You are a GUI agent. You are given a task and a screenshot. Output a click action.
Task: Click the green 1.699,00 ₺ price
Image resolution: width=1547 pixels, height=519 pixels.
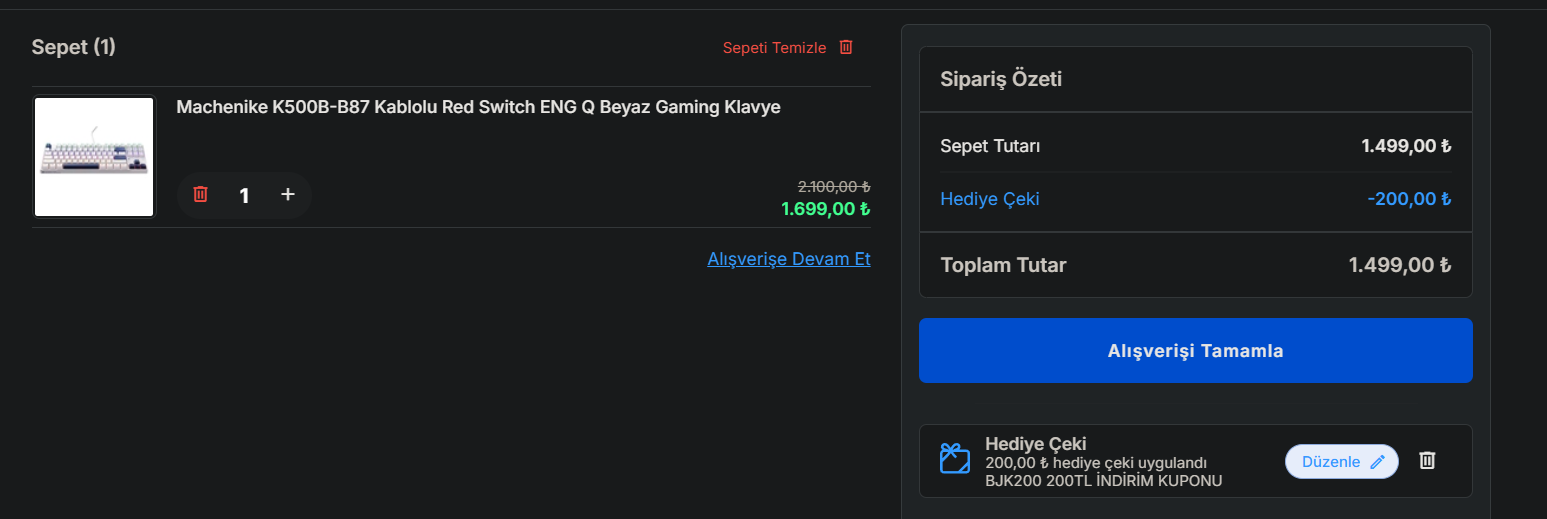pos(825,209)
